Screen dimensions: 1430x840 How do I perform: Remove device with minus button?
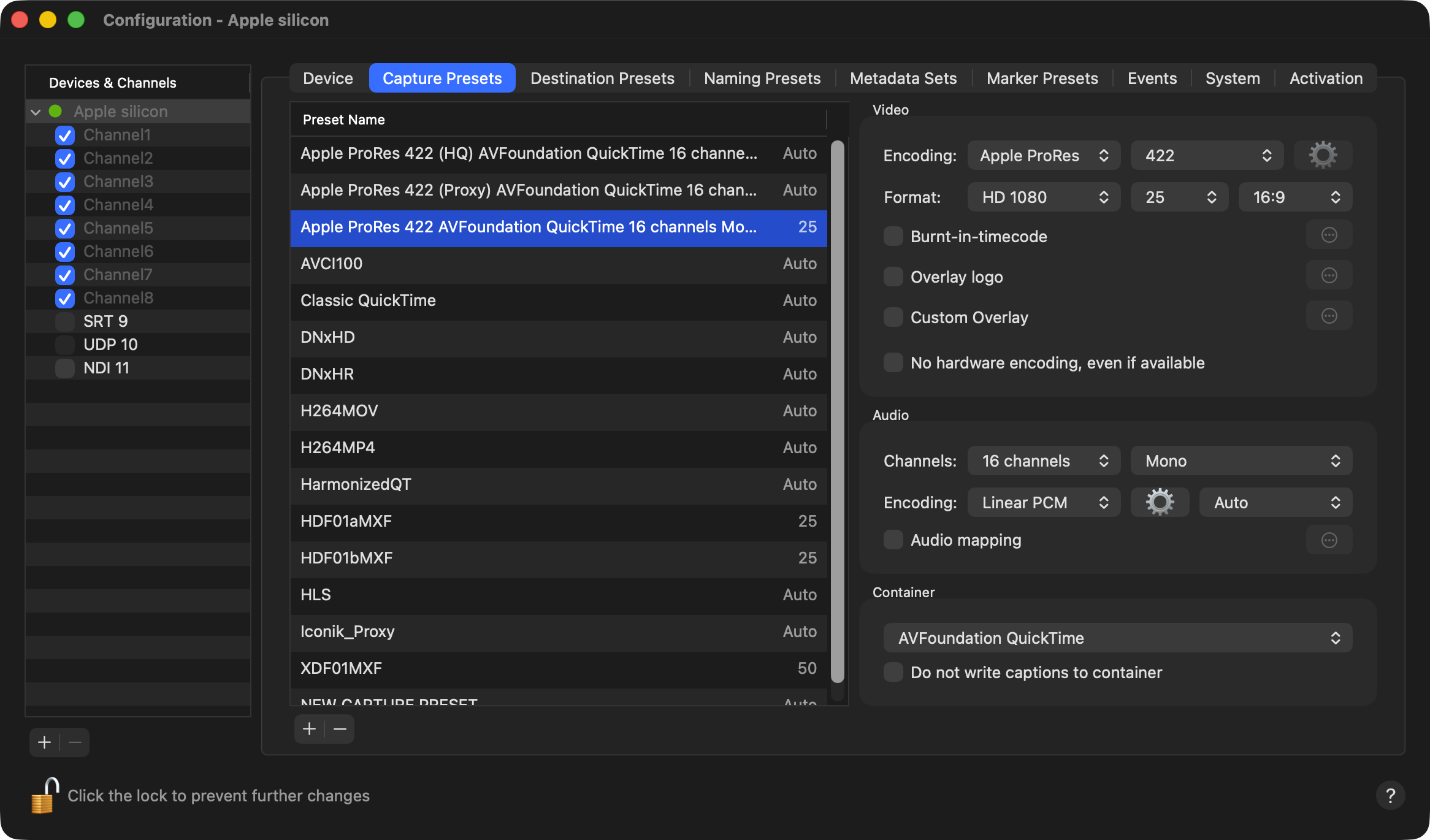pos(75,743)
